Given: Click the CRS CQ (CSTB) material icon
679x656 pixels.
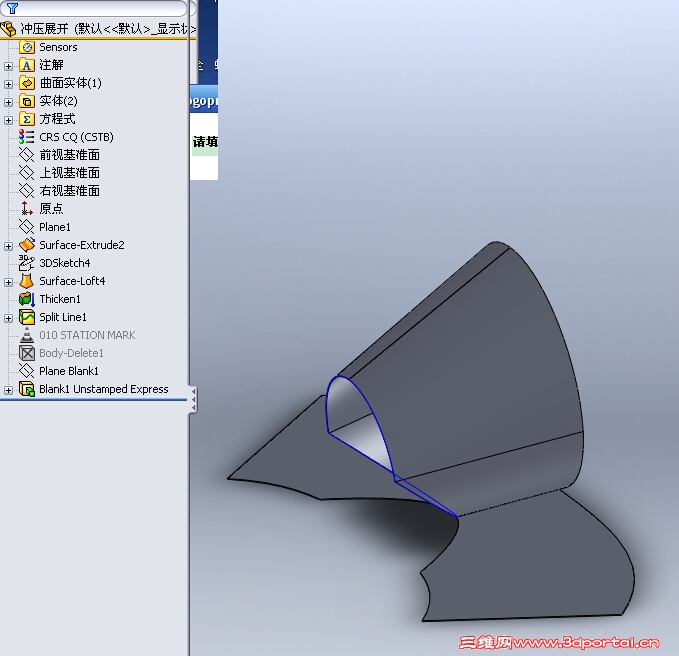Looking at the screenshot, I should click(x=27, y=137).
